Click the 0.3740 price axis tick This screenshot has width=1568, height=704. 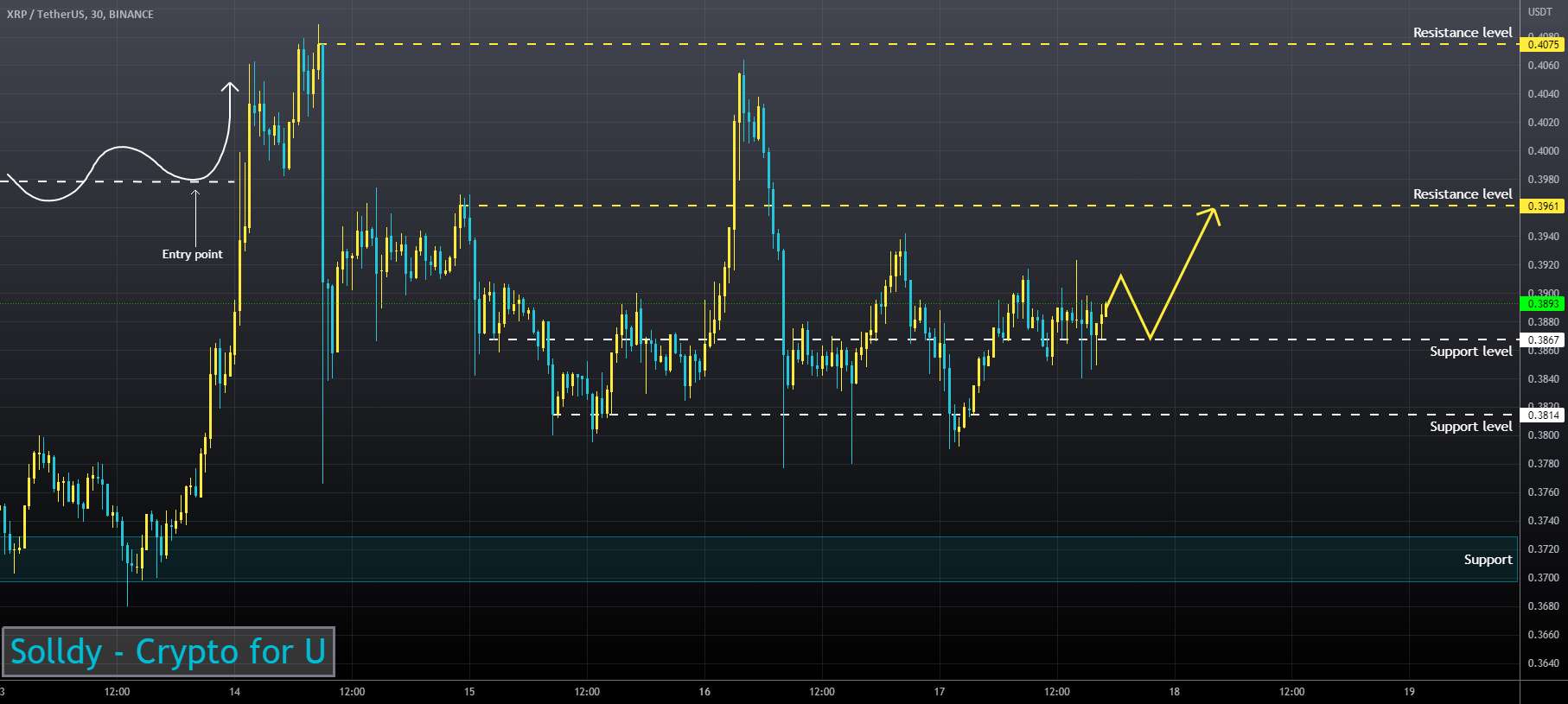click(x=1543, y=521)
